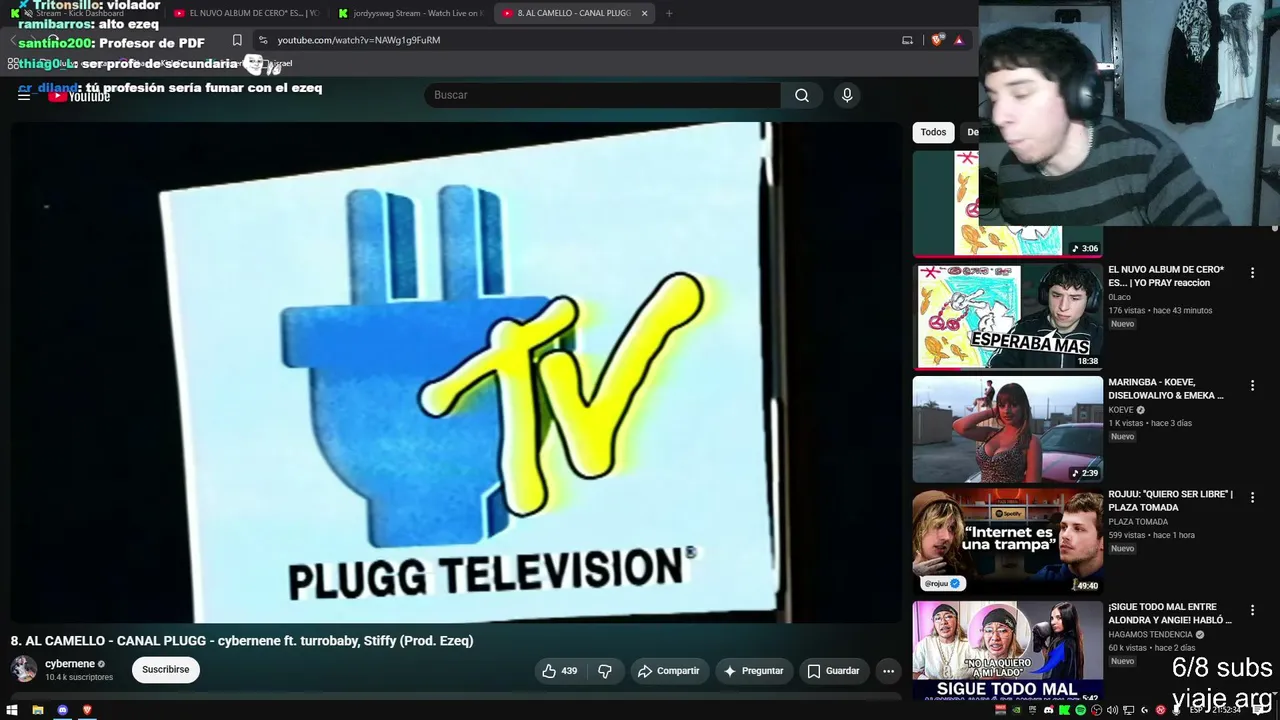This screenshot has width=1280, height=720.
Task: Subscribe to cybernene with Suscribirse
Action: [x=166, y=670]
